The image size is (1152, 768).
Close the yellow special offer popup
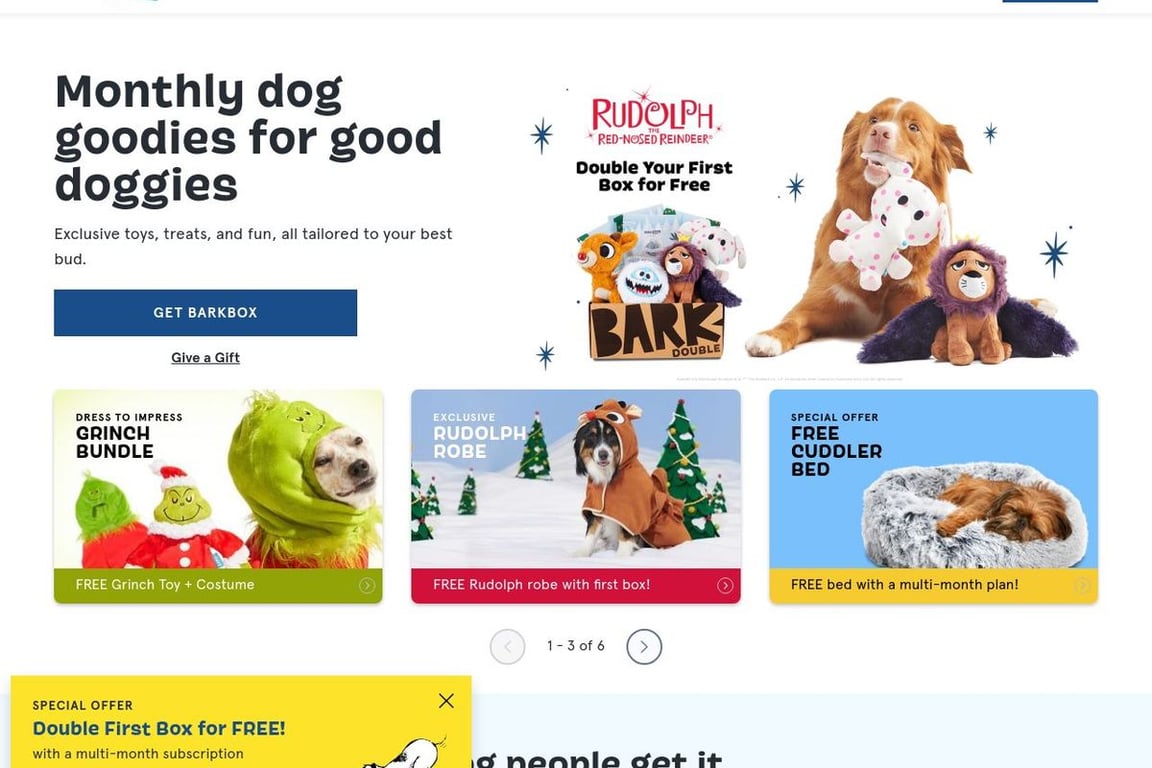click(446, 701)
